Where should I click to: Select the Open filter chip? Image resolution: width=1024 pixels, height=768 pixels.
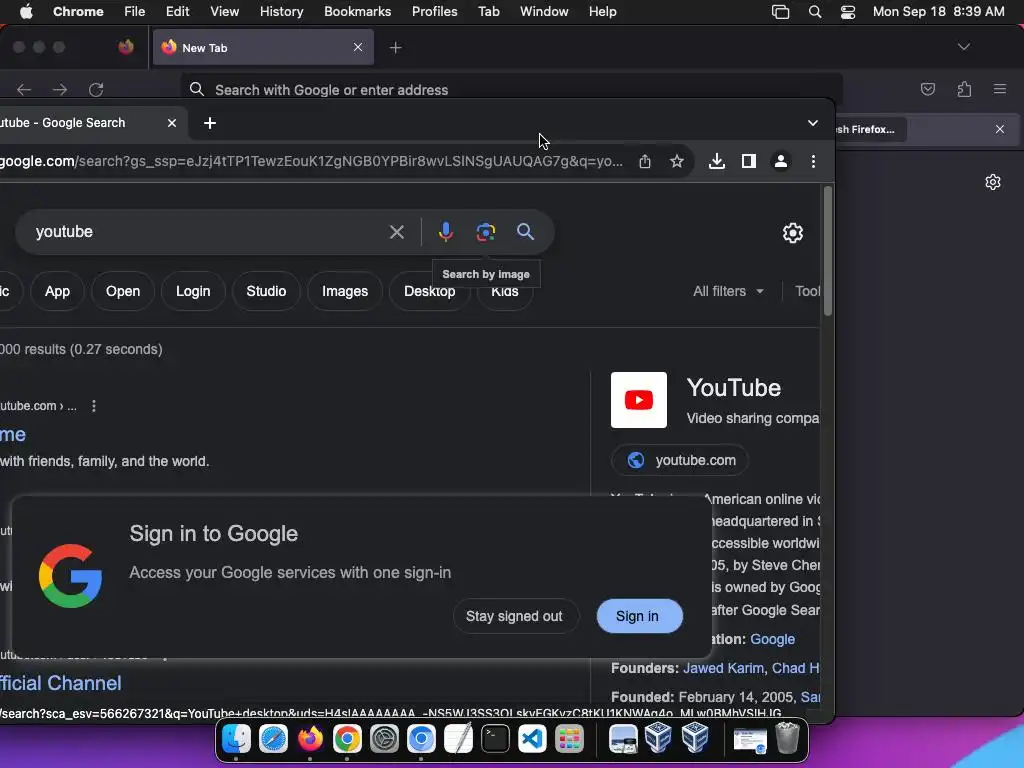click(x=123, y=291)
